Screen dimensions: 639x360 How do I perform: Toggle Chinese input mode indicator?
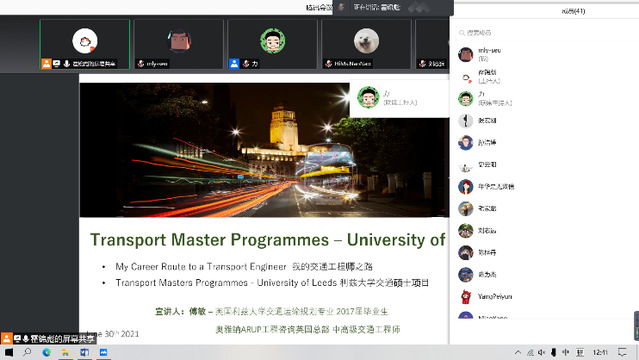(x=566, y=352)
